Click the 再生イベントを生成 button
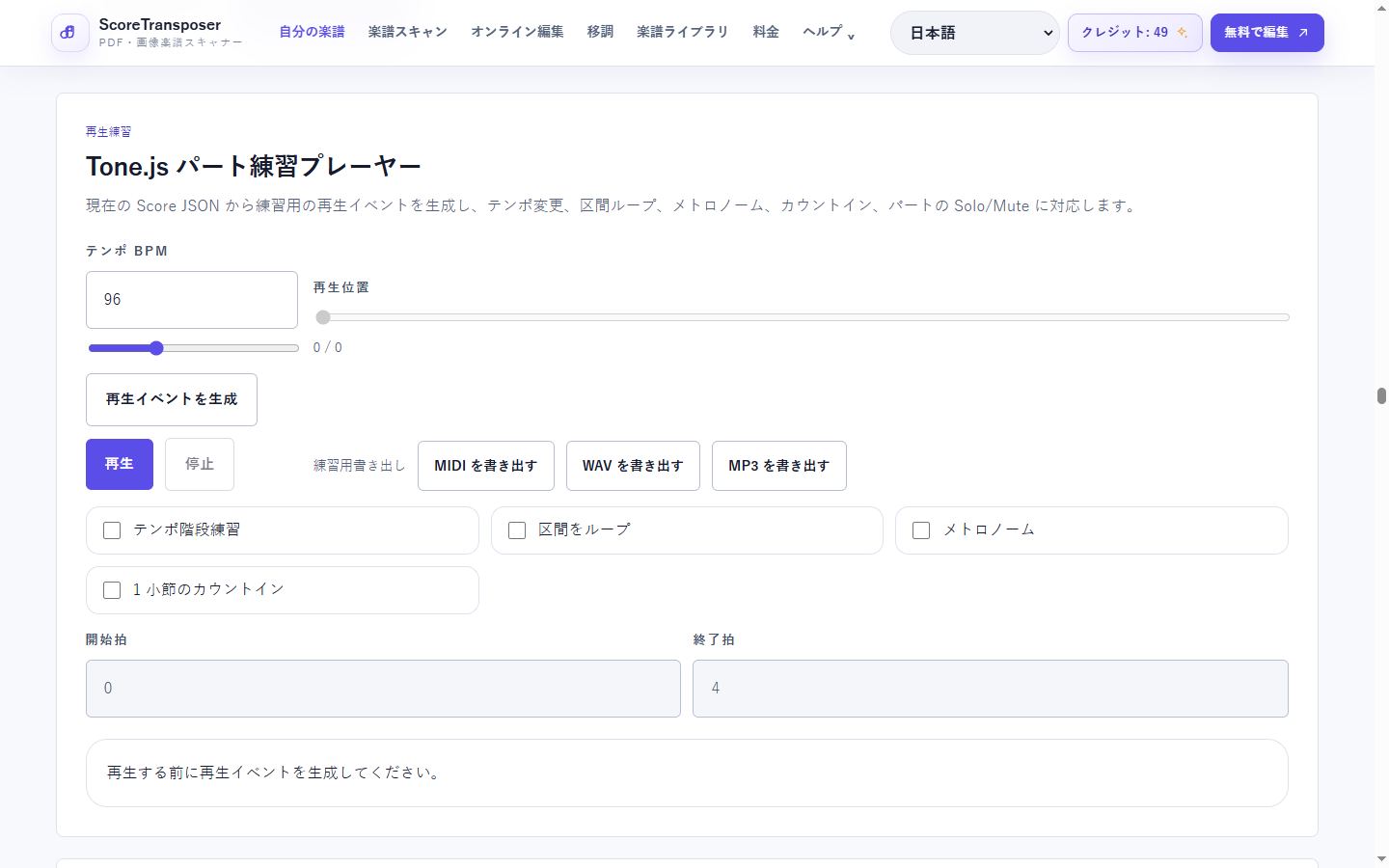Image resolution: width=1389 pixels, height=868 pixels. pyautogui.click(x=172, y=399)
